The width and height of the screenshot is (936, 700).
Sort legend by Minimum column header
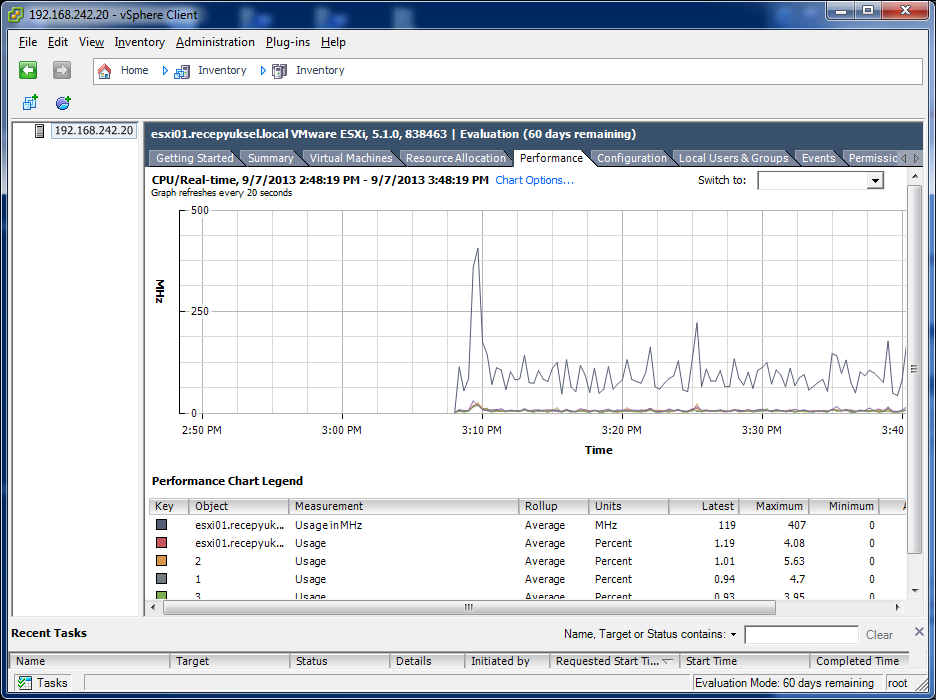[x=844, y=506]
